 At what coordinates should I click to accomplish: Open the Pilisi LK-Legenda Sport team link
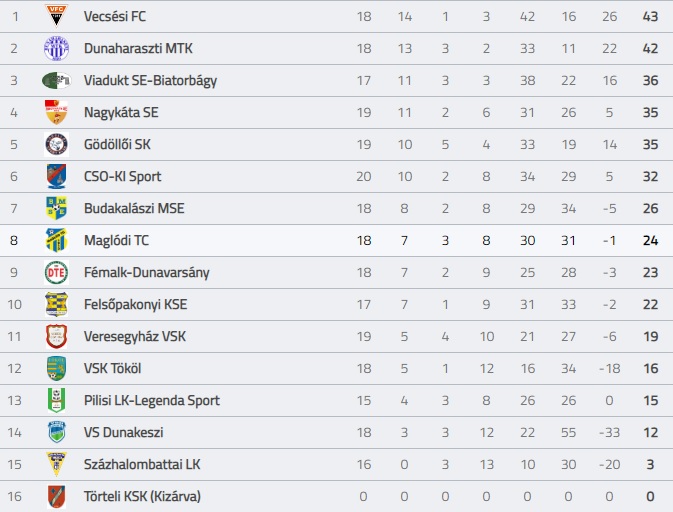(x=152, y=400)
